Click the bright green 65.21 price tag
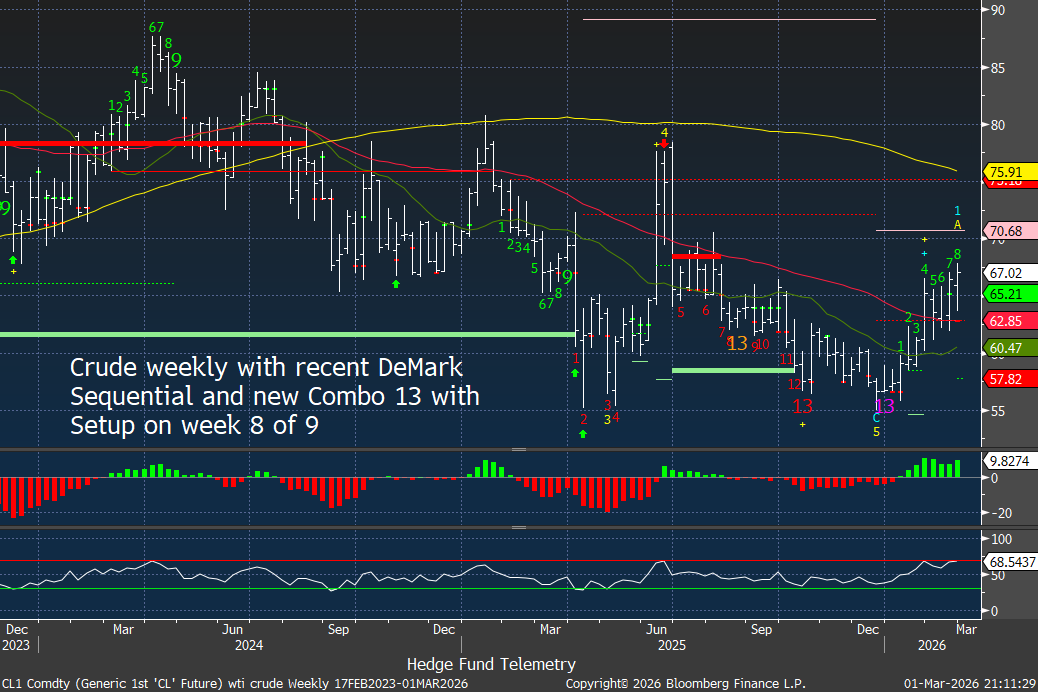 pos(1003,294)
